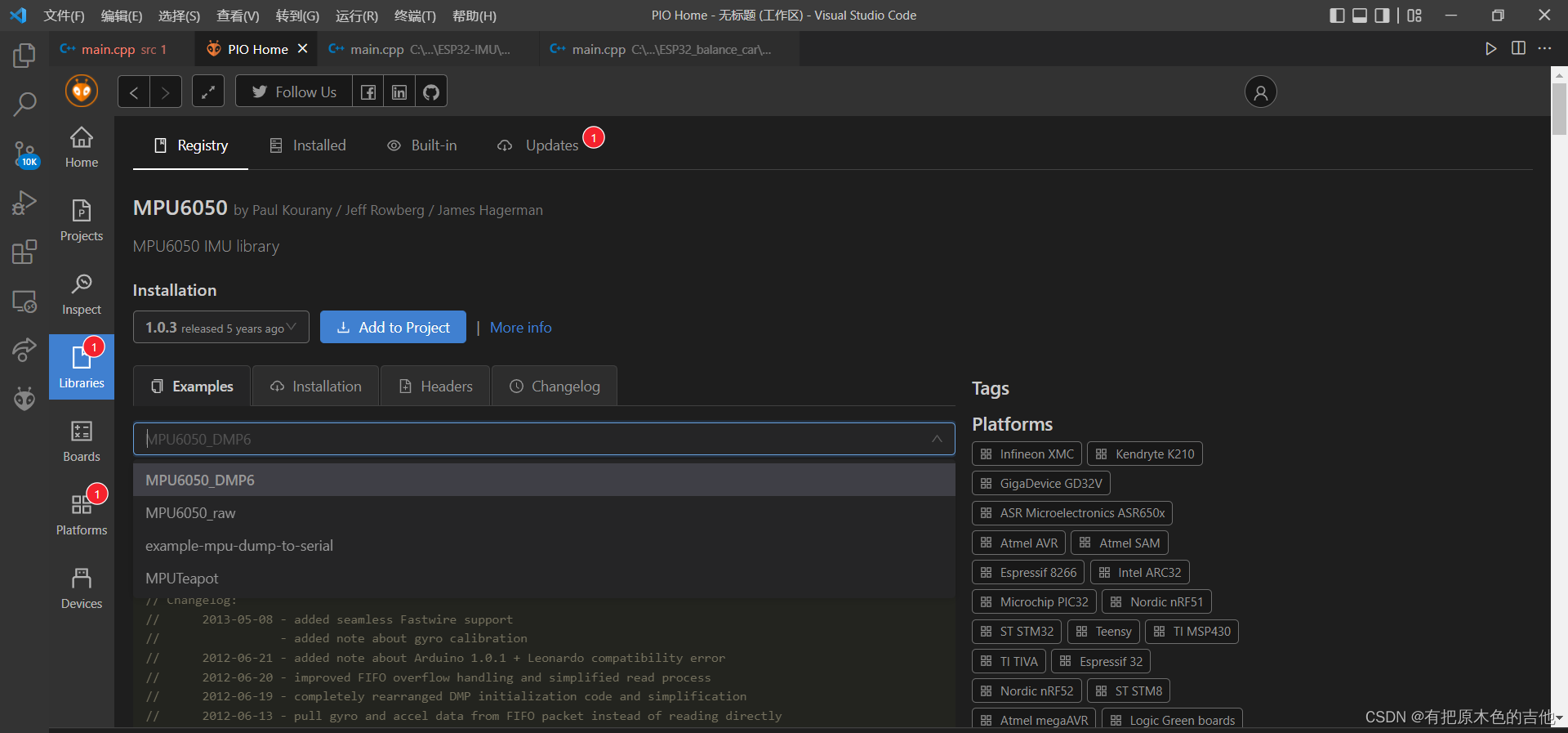Open Source Control view with 10K badge
The image size is (1568, 733).
click(x=24, y=154)
